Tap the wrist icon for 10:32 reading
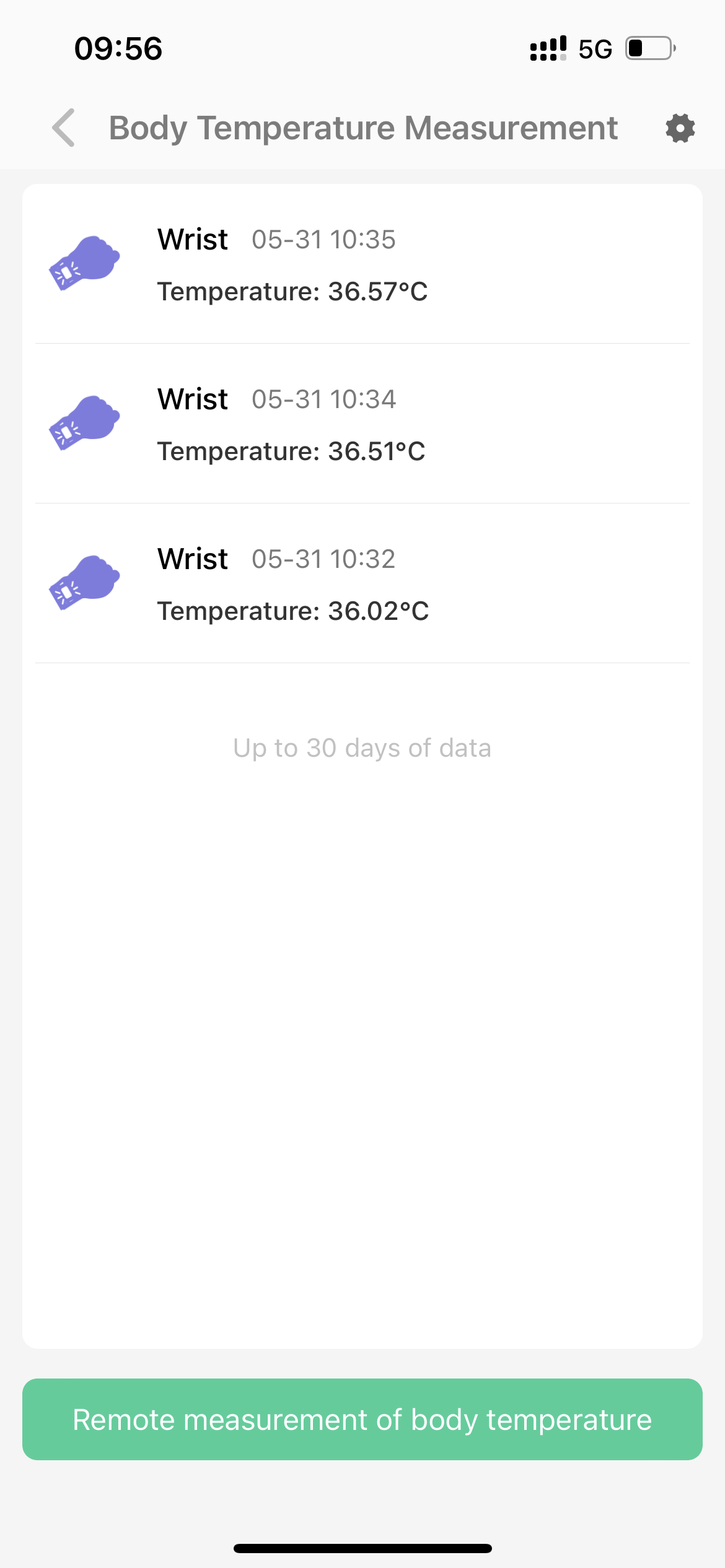Screen dimensions: 725x1568 pos(84,582)
